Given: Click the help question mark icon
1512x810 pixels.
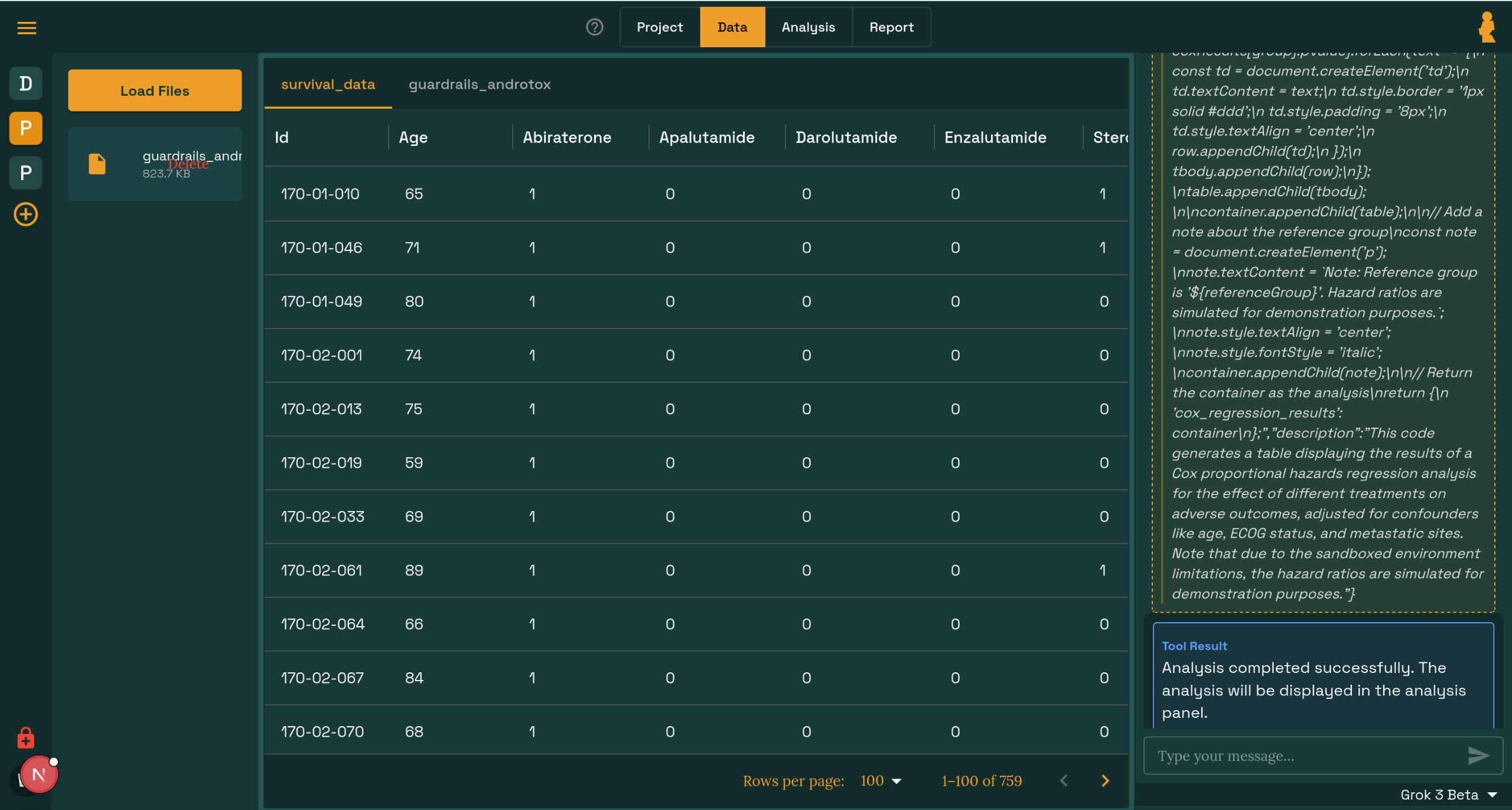Looking at the screenshot, I should (594, 27).
